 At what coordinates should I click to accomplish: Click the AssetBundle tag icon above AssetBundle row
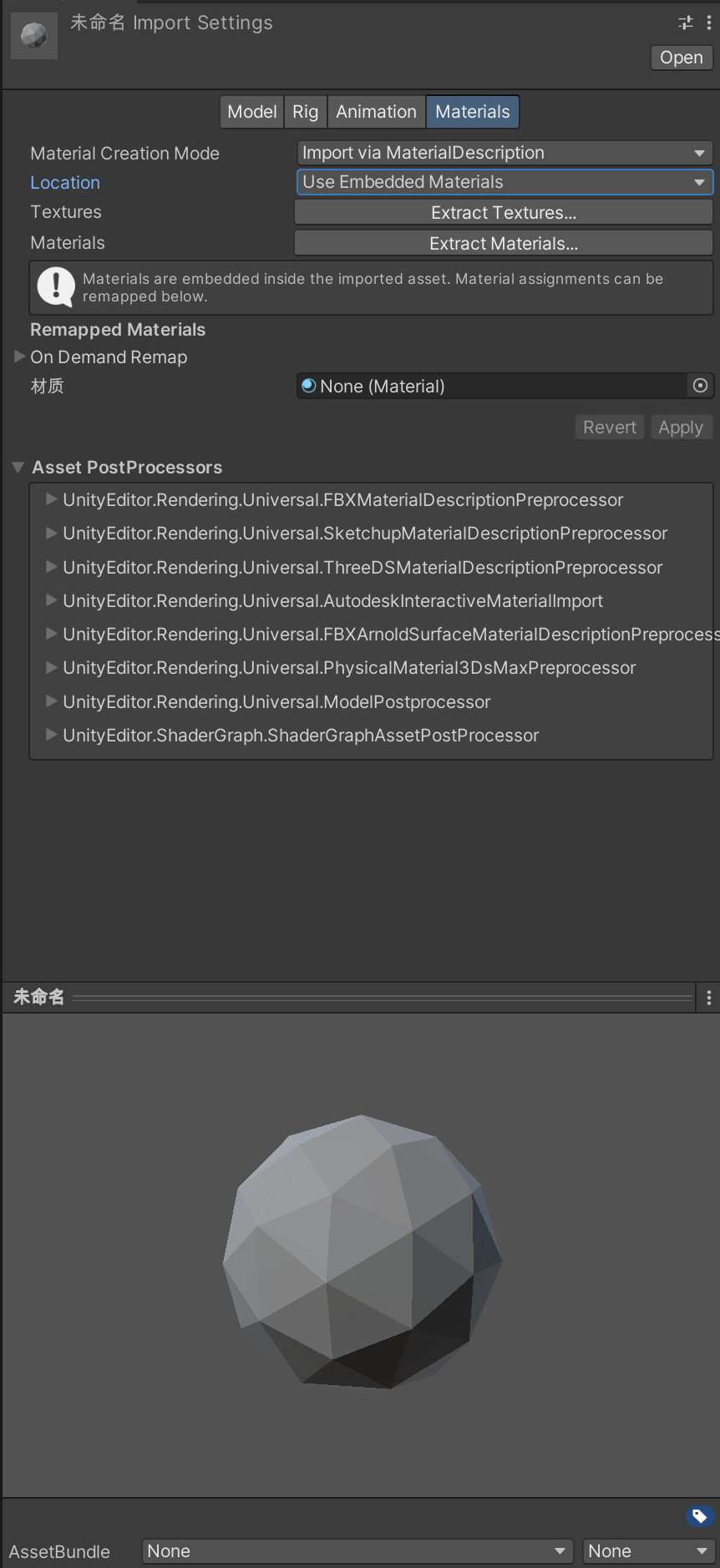click(x=699, y=1516)
